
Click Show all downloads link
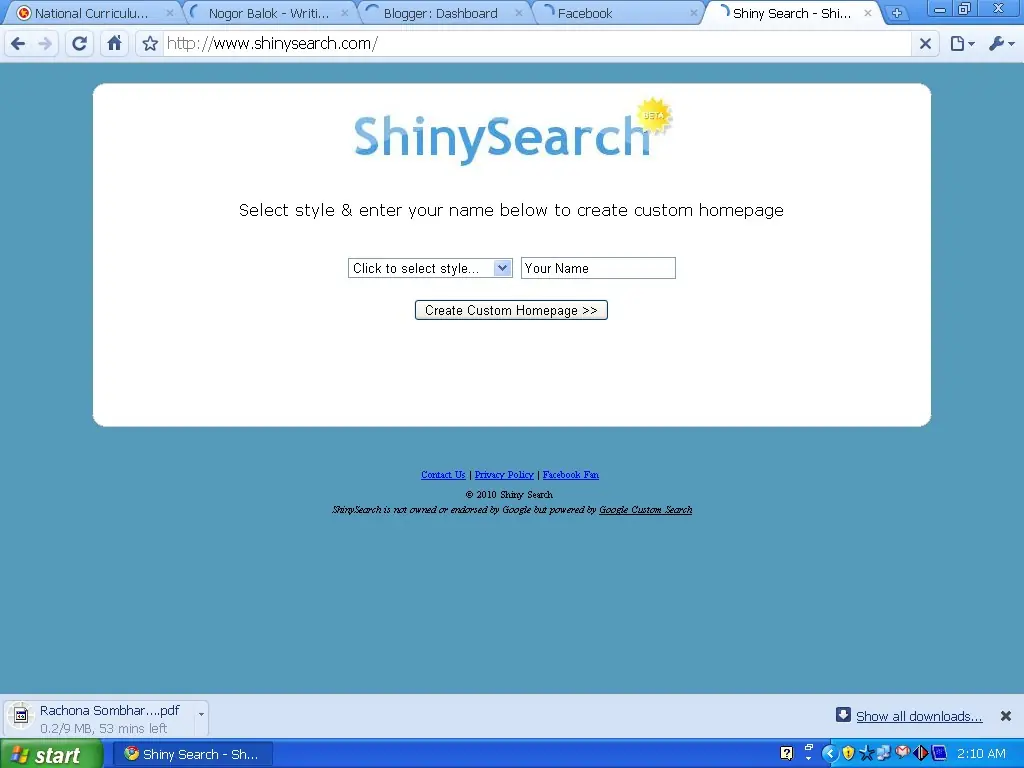(x=919, y=716)
